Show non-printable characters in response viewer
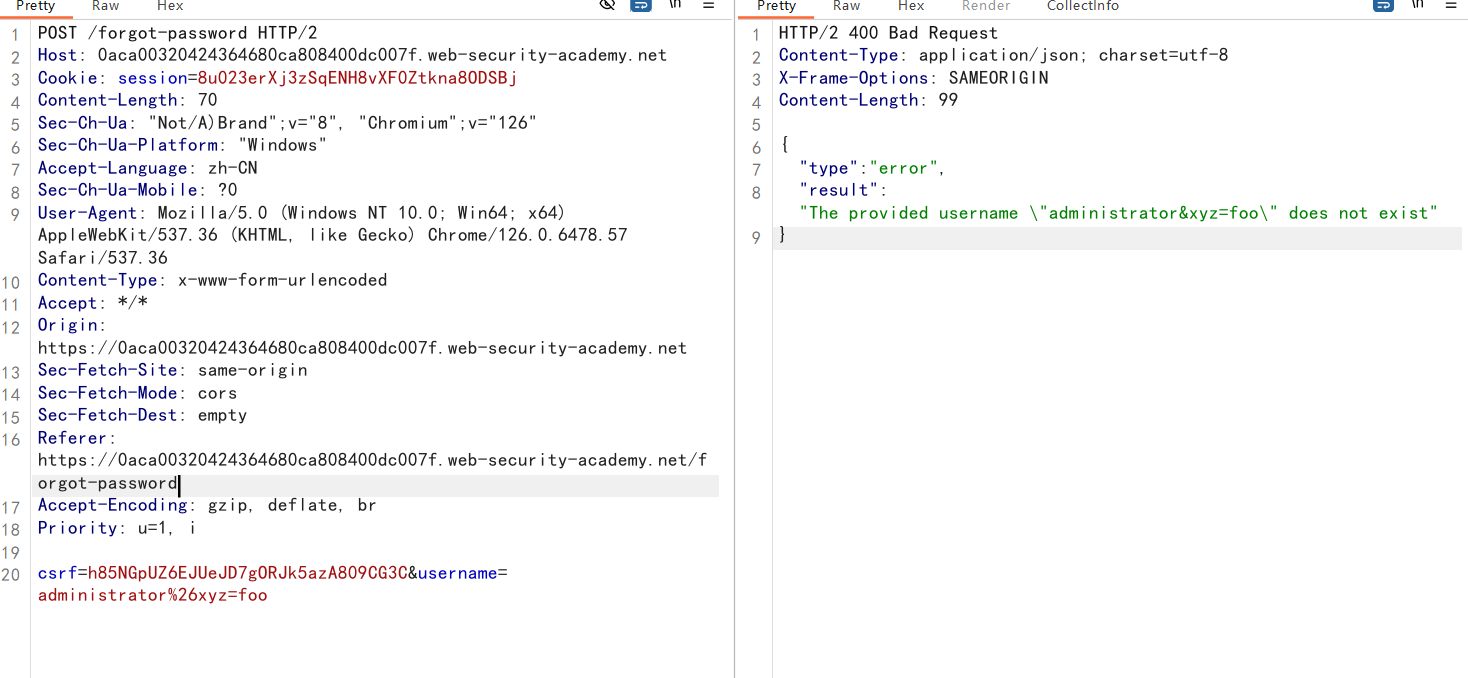Image resolution: width=1468 pixels, height=678 pixels. [1417, 5]
